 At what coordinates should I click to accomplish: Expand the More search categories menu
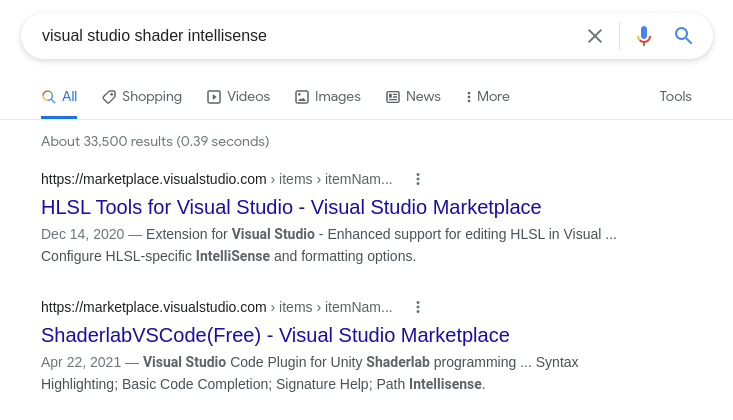[x=488, y=97]
